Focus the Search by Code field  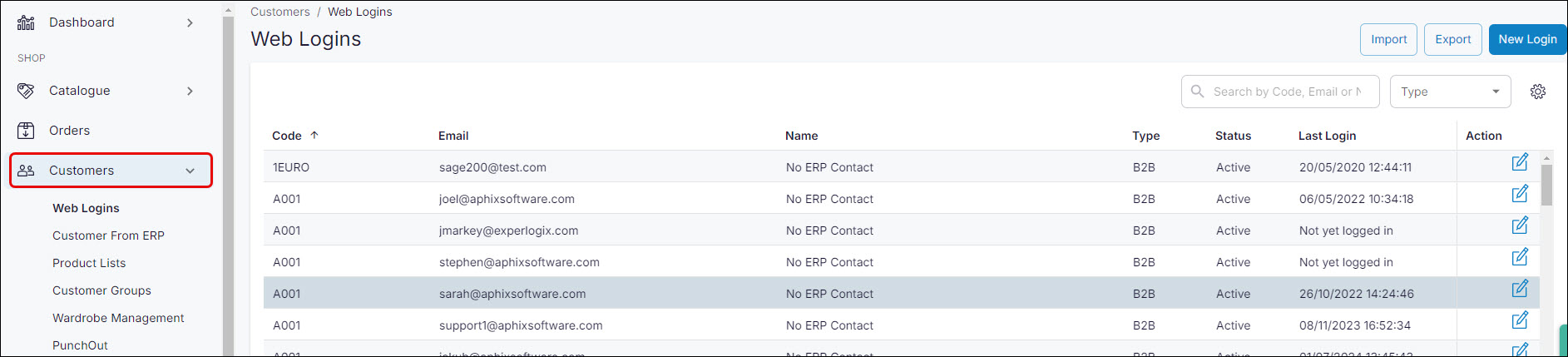pos(1286,92)
